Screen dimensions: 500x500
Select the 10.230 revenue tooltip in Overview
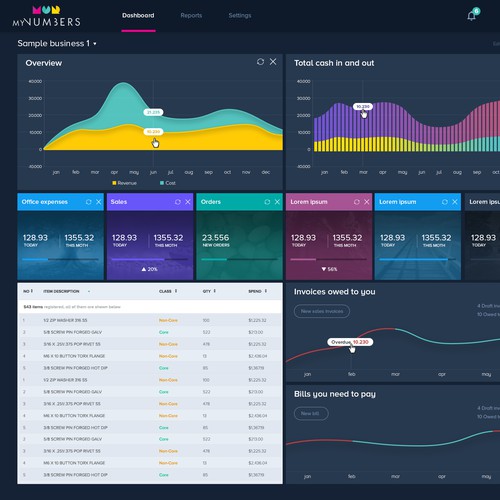click(x=153, y=132)
